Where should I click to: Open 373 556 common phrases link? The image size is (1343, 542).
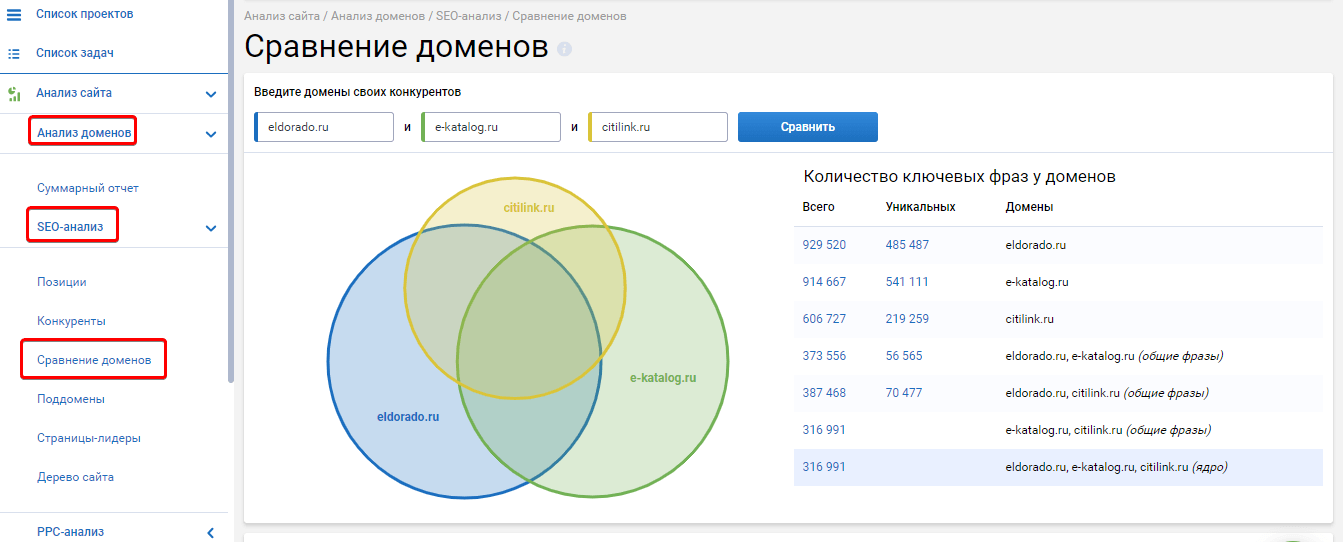[824, 356]
